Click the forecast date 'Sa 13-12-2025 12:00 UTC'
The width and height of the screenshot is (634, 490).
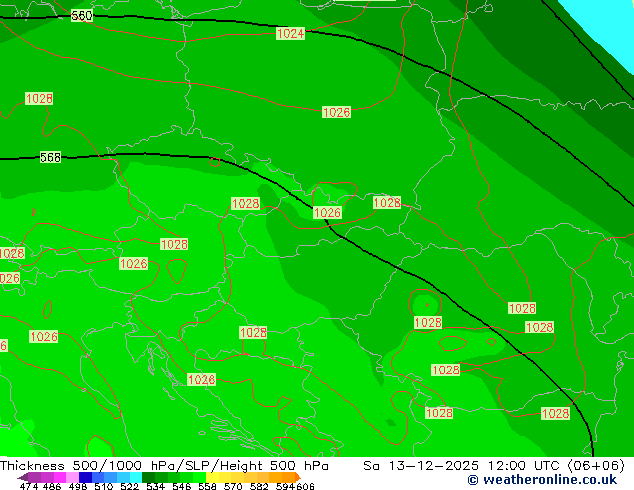(463, 466)
